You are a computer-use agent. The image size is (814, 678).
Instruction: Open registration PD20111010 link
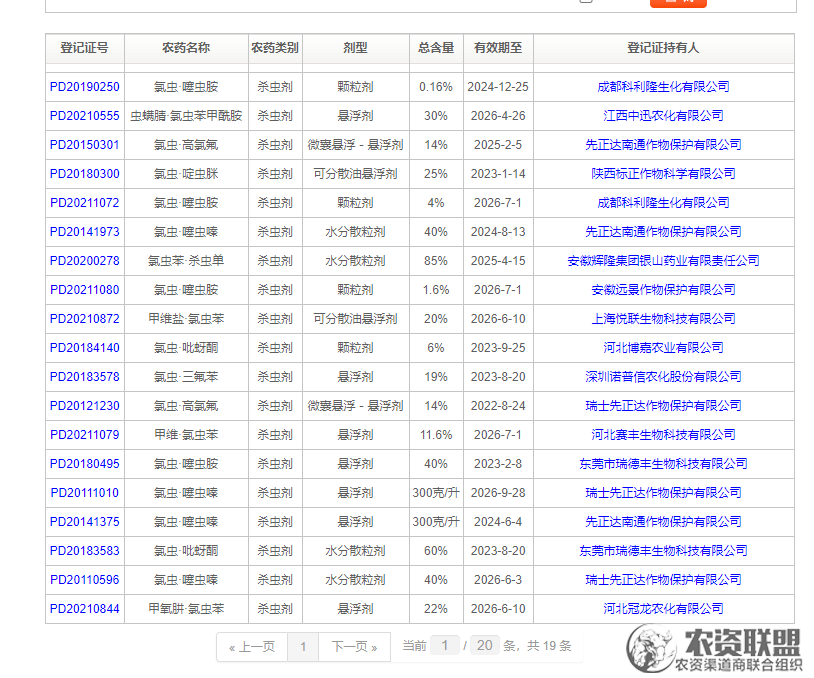(85, 493)
